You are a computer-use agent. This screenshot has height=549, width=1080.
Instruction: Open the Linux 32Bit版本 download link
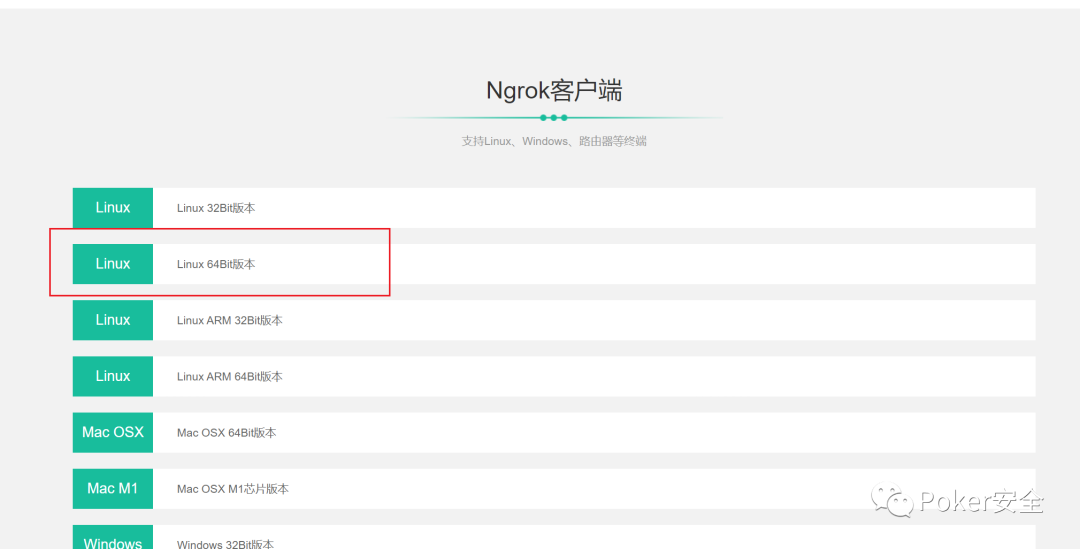click(x=216, y=208)
